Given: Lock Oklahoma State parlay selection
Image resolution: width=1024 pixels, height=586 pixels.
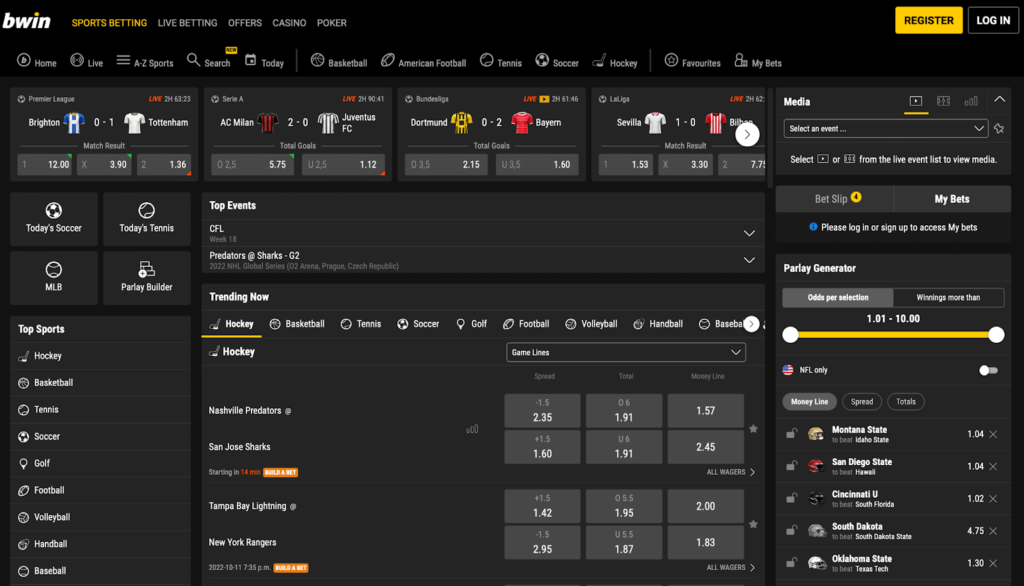Looking at the screenshot, I should (x=792, y=562).
